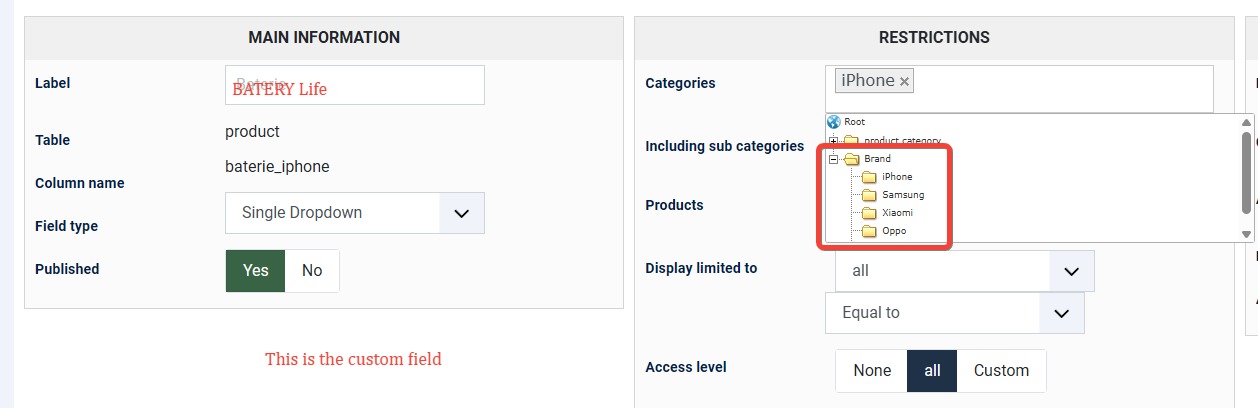This screenshot has height=408, width=1258.
Task: Set Published to No
Action: (312, 271)
